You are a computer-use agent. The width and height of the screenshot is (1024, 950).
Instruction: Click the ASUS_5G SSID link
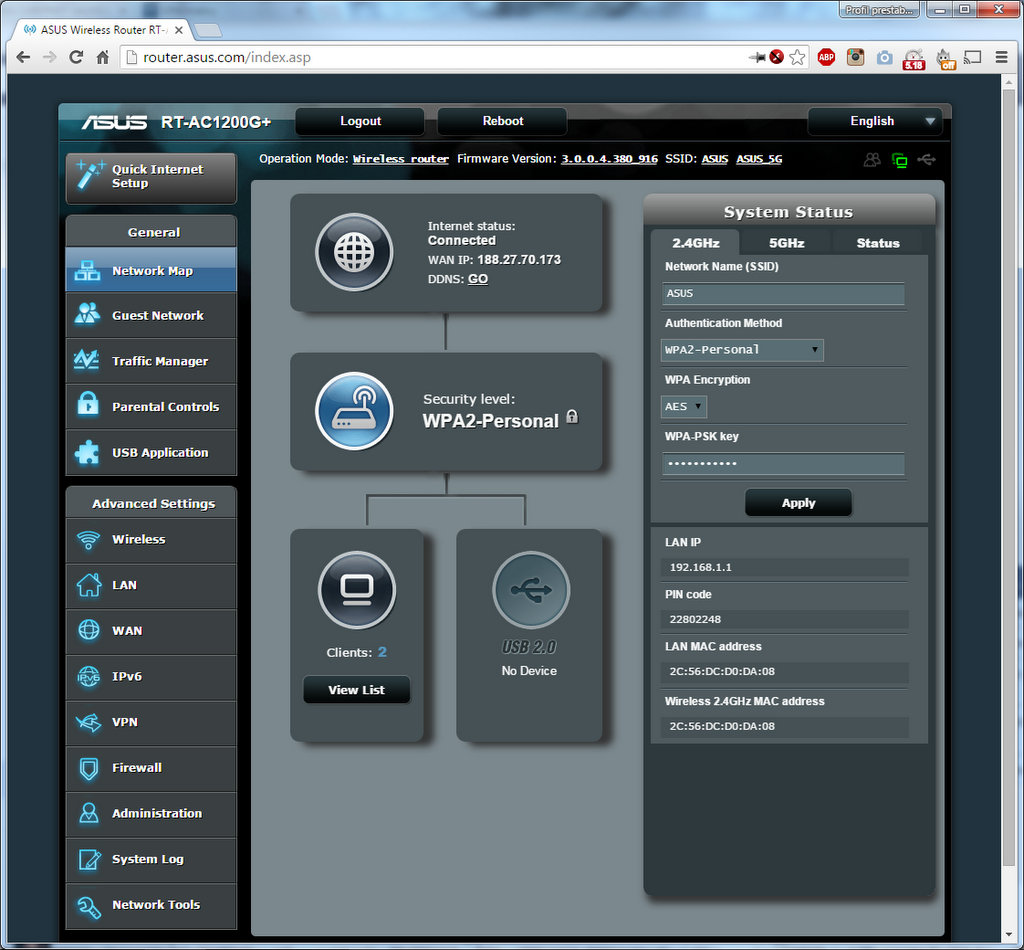click(x=759, y=159)
